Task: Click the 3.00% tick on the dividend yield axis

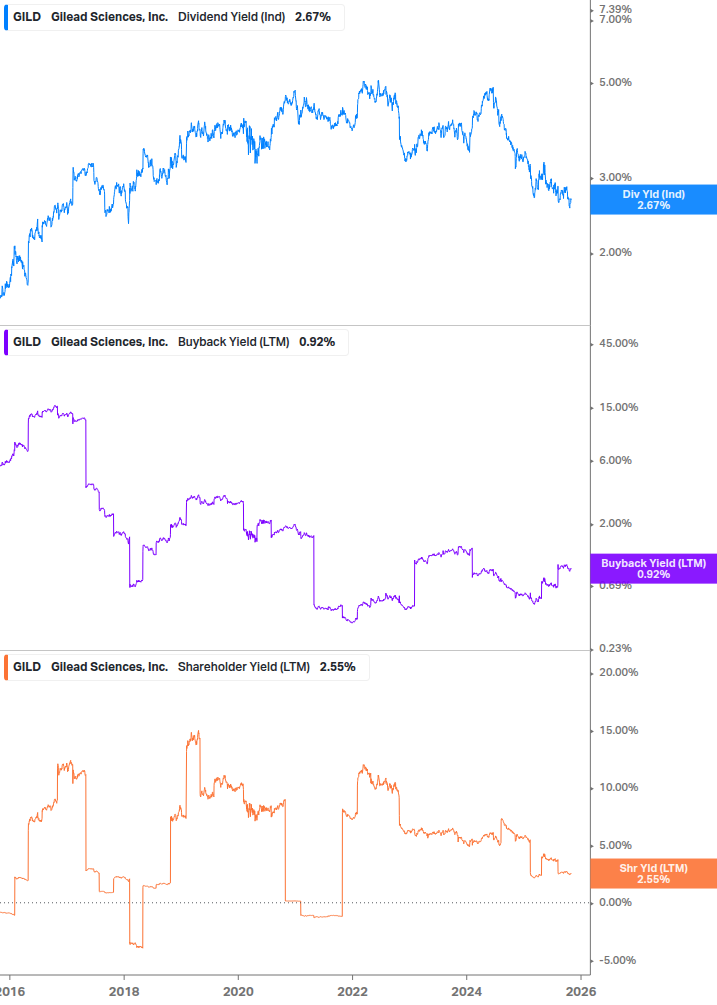Action: (615, 178)
